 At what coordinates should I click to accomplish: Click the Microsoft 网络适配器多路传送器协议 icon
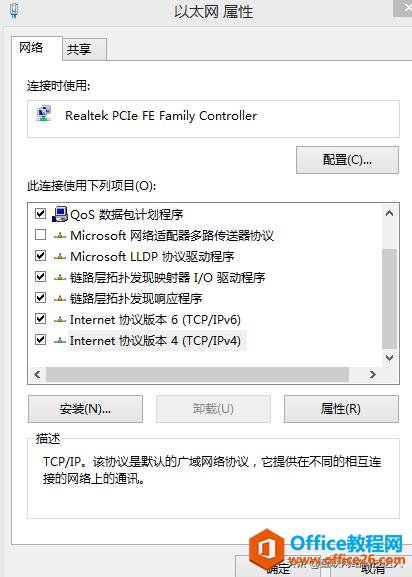click(x=60, y=236)
